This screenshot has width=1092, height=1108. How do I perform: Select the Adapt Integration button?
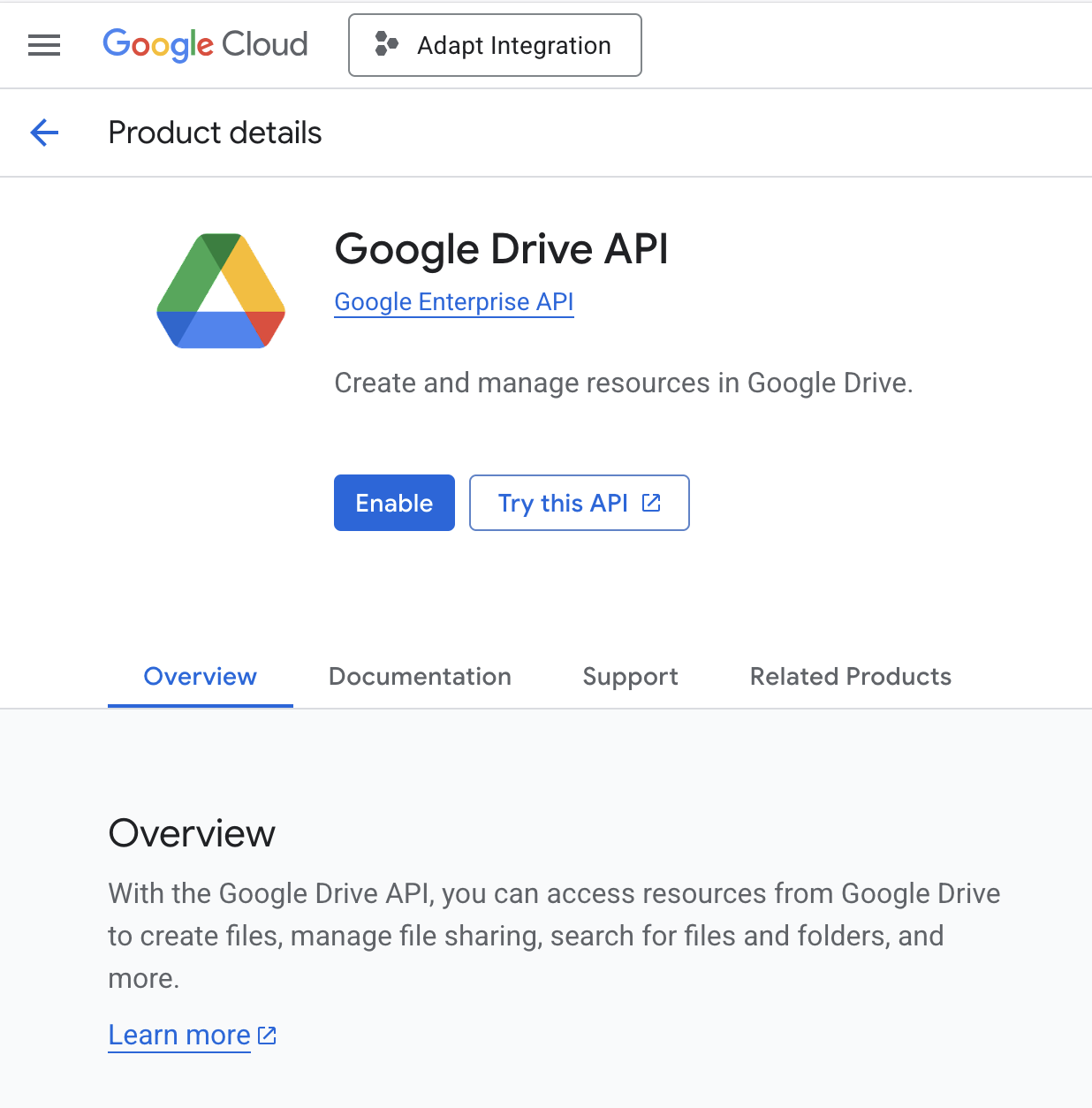495,45
